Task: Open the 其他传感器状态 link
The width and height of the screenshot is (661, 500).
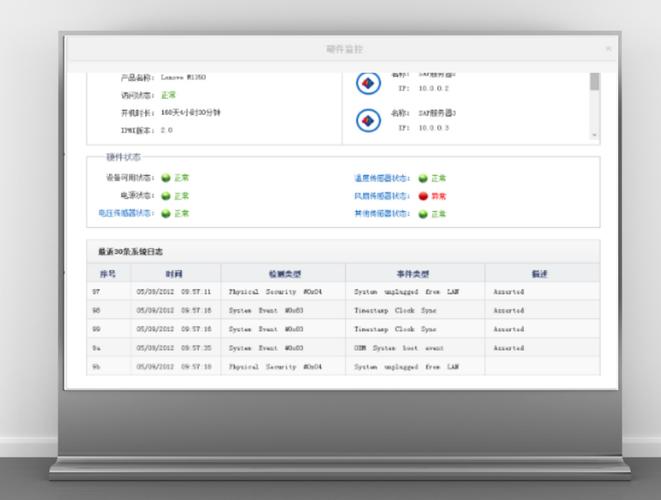Action: click(382, 213)
